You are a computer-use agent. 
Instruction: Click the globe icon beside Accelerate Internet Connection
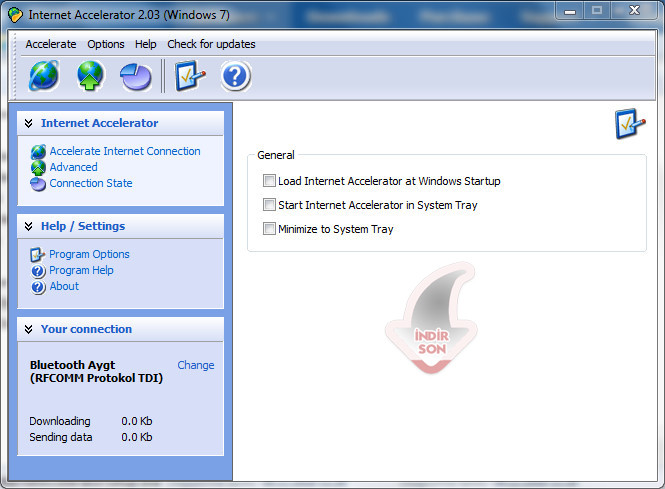(x=38, y=151)
